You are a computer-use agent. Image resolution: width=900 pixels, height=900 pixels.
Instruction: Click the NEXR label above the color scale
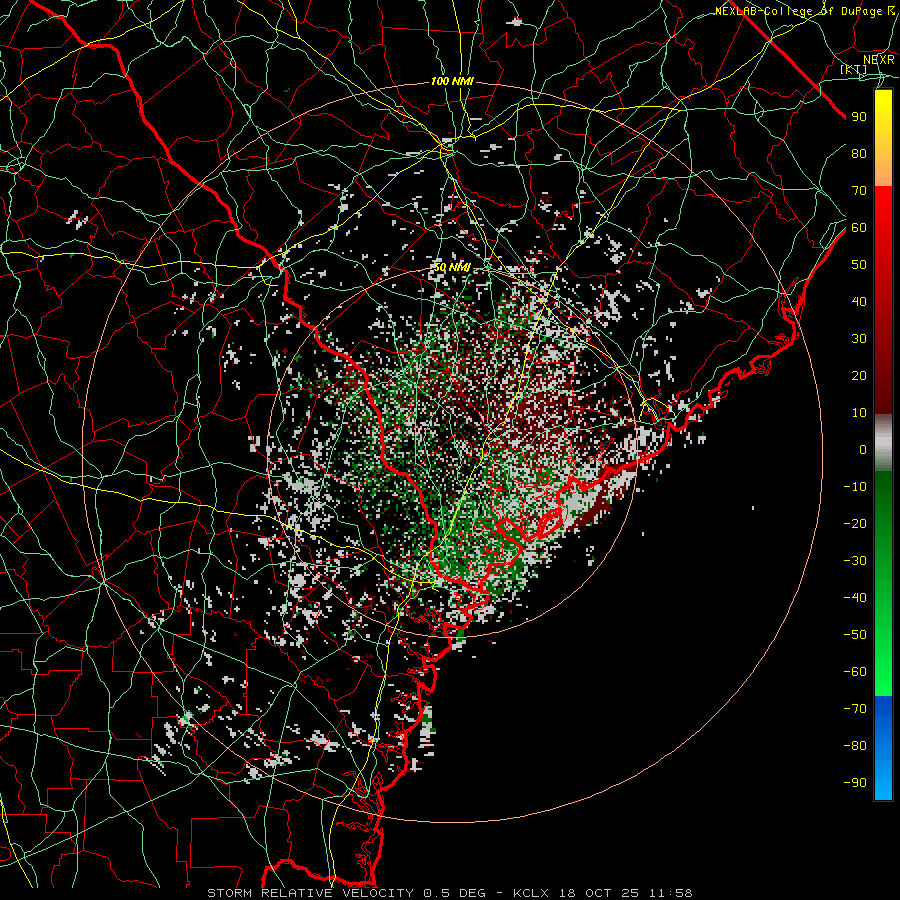point(879,60)
